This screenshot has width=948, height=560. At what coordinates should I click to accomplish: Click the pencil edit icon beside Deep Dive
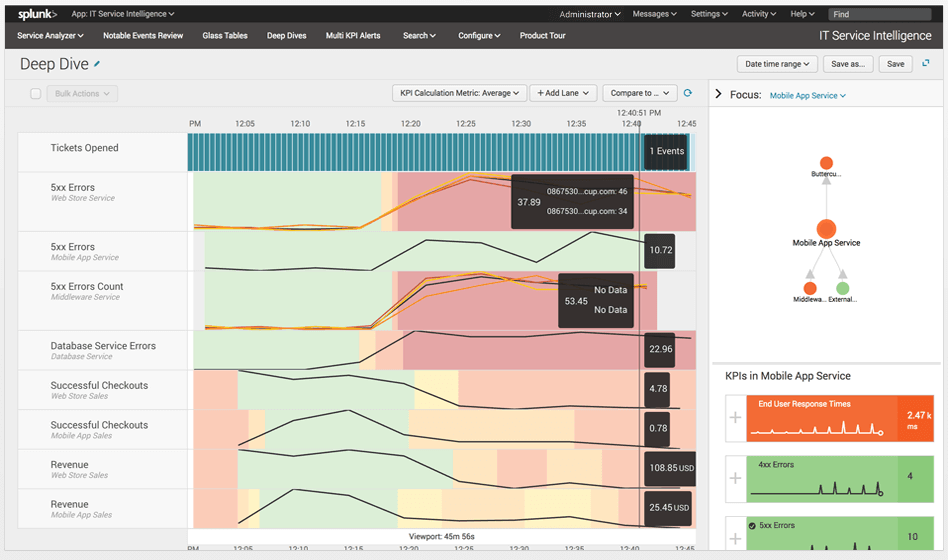pos(97,63)
